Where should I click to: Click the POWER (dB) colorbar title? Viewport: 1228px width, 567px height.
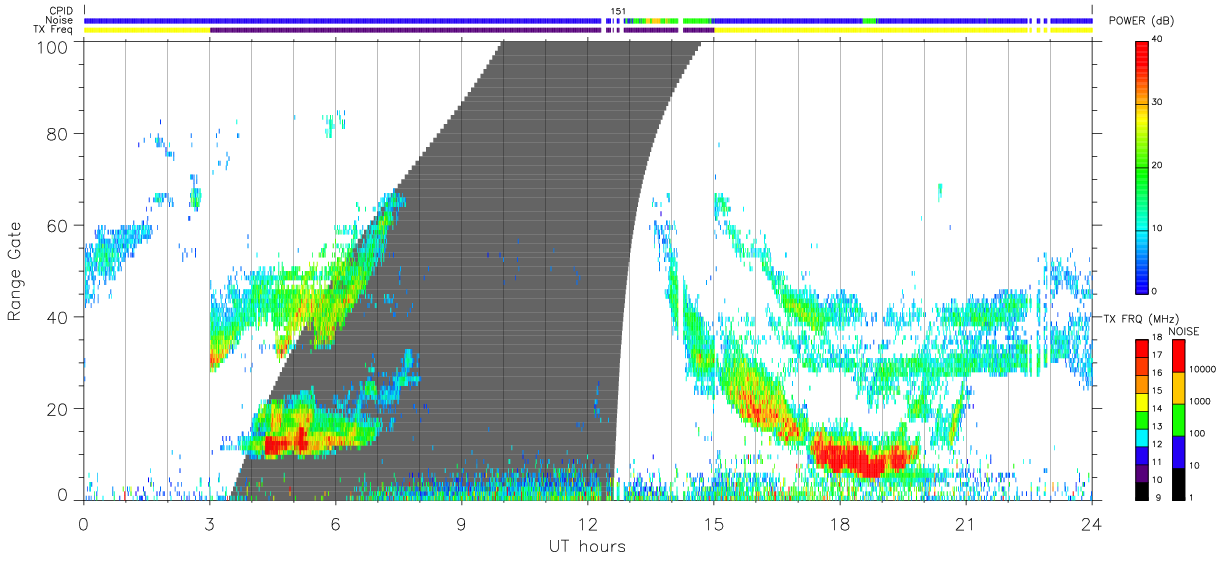[x=1142, y=21]
